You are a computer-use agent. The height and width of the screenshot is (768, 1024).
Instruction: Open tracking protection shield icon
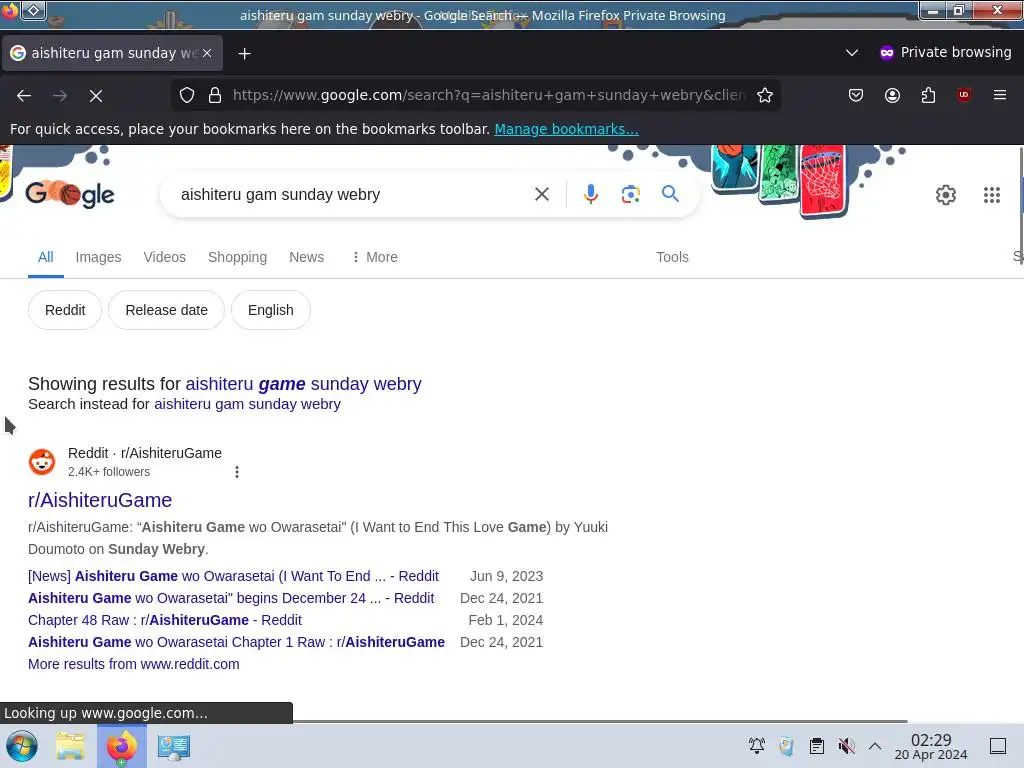coord(187,95)
